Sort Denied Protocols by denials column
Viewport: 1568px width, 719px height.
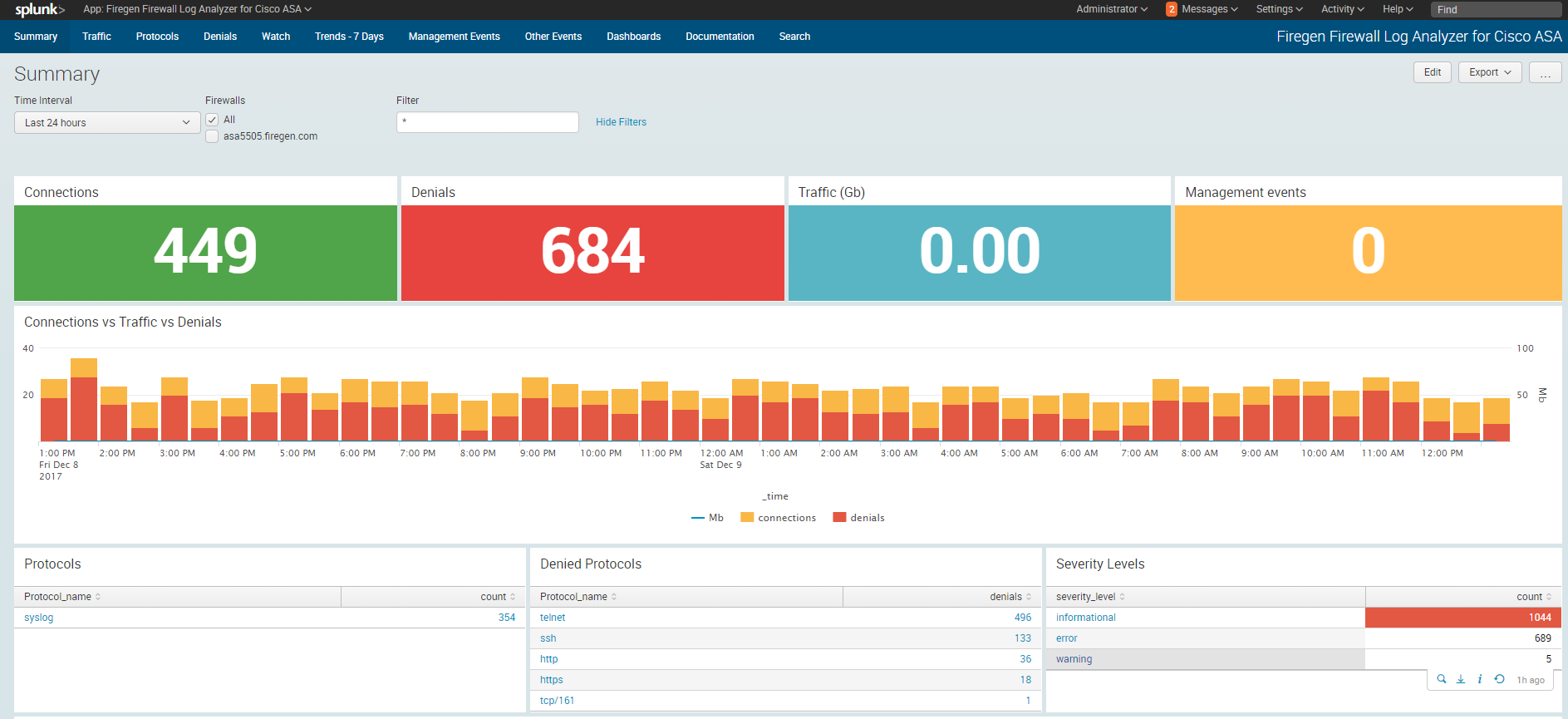1010,597
